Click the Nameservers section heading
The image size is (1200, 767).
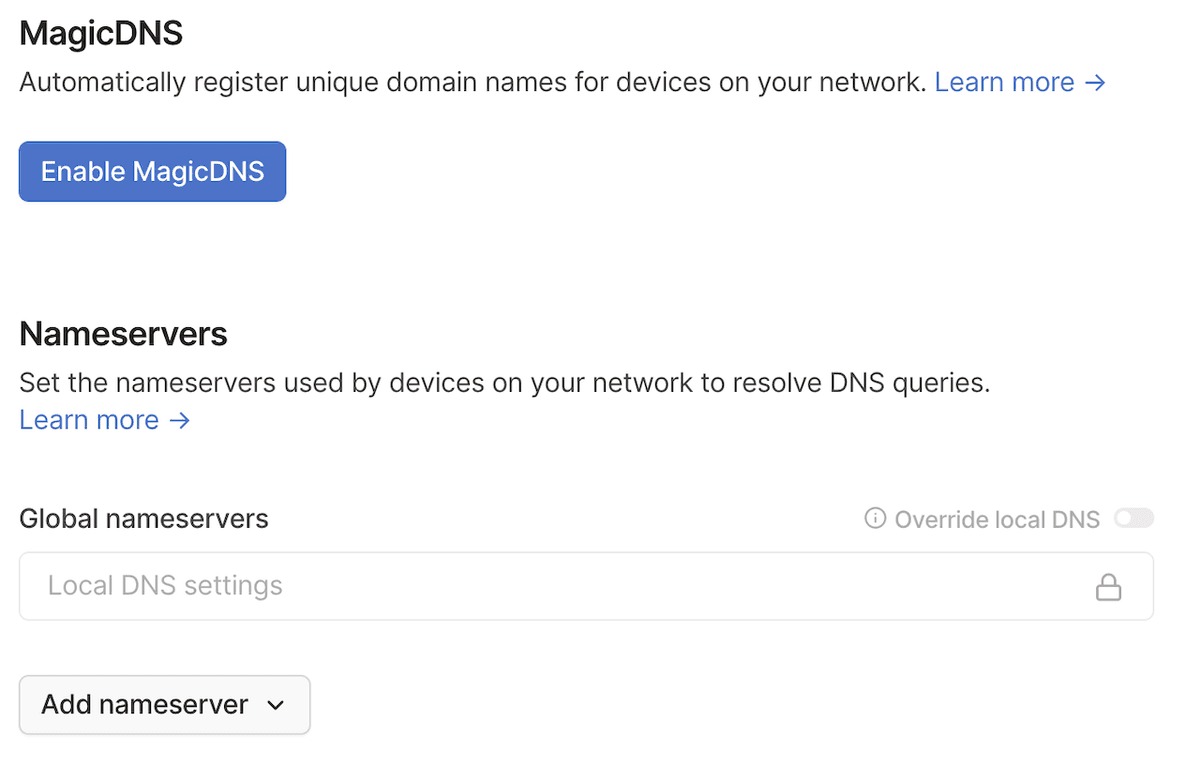(x=122, y=333)
